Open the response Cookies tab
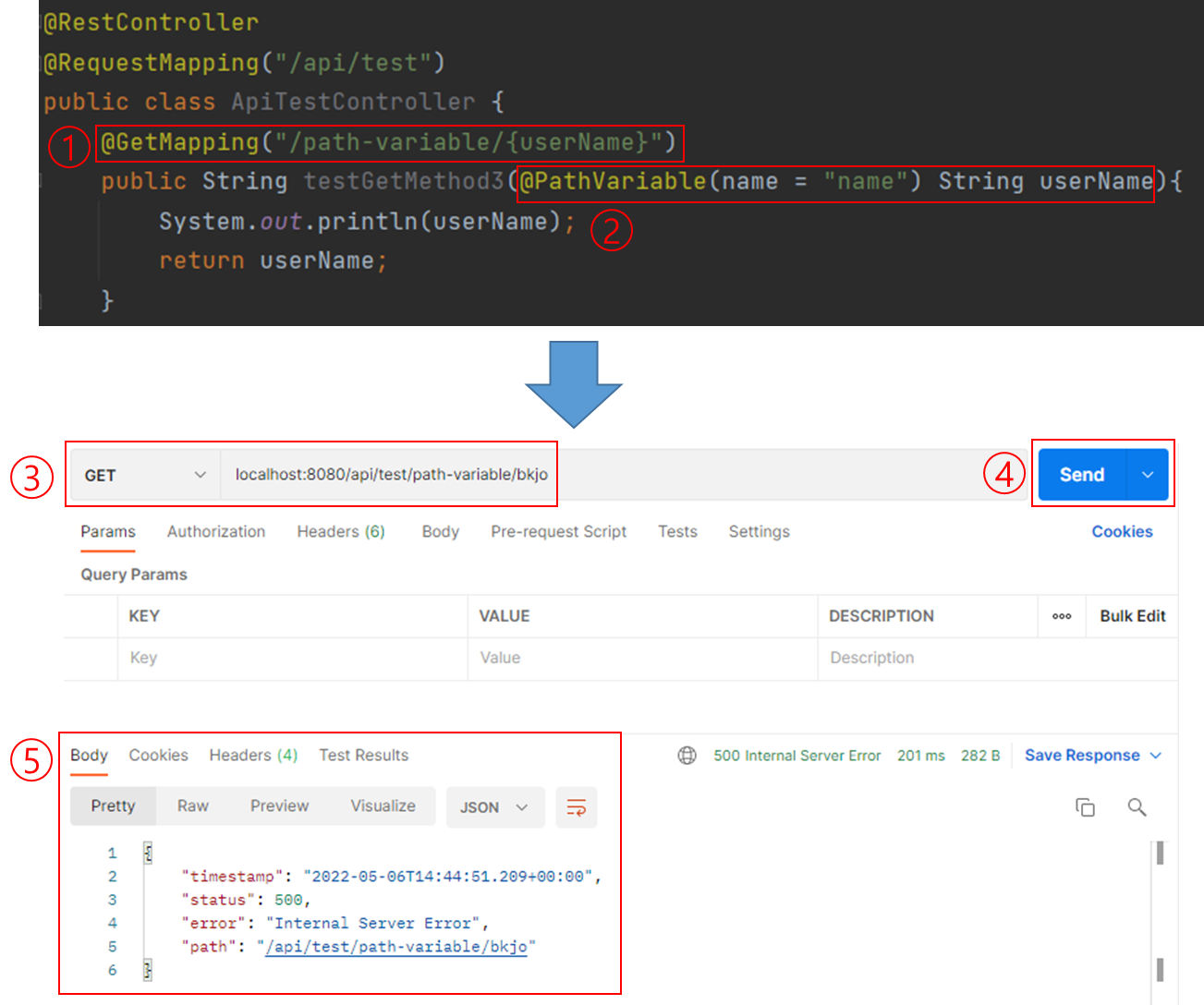 pyautogui.click(x=159, y=756)
